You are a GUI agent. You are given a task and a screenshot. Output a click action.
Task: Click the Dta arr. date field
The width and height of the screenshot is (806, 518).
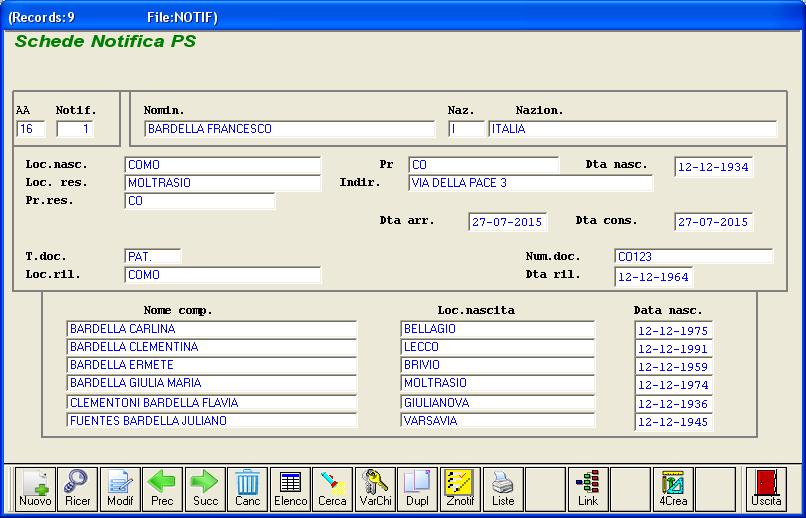tap(507, 221)
